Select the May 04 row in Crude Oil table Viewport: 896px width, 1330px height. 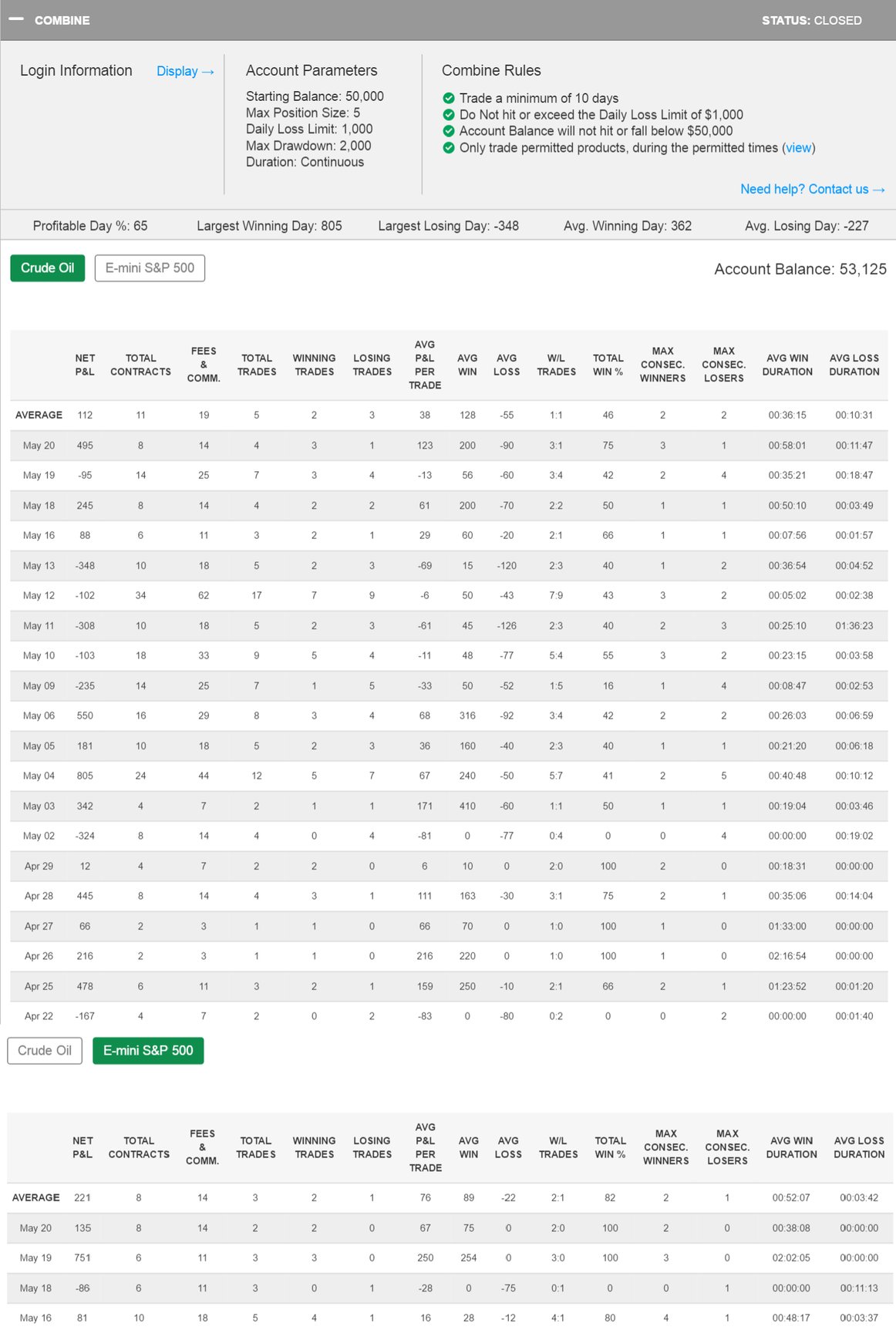[x=39, y=776]
